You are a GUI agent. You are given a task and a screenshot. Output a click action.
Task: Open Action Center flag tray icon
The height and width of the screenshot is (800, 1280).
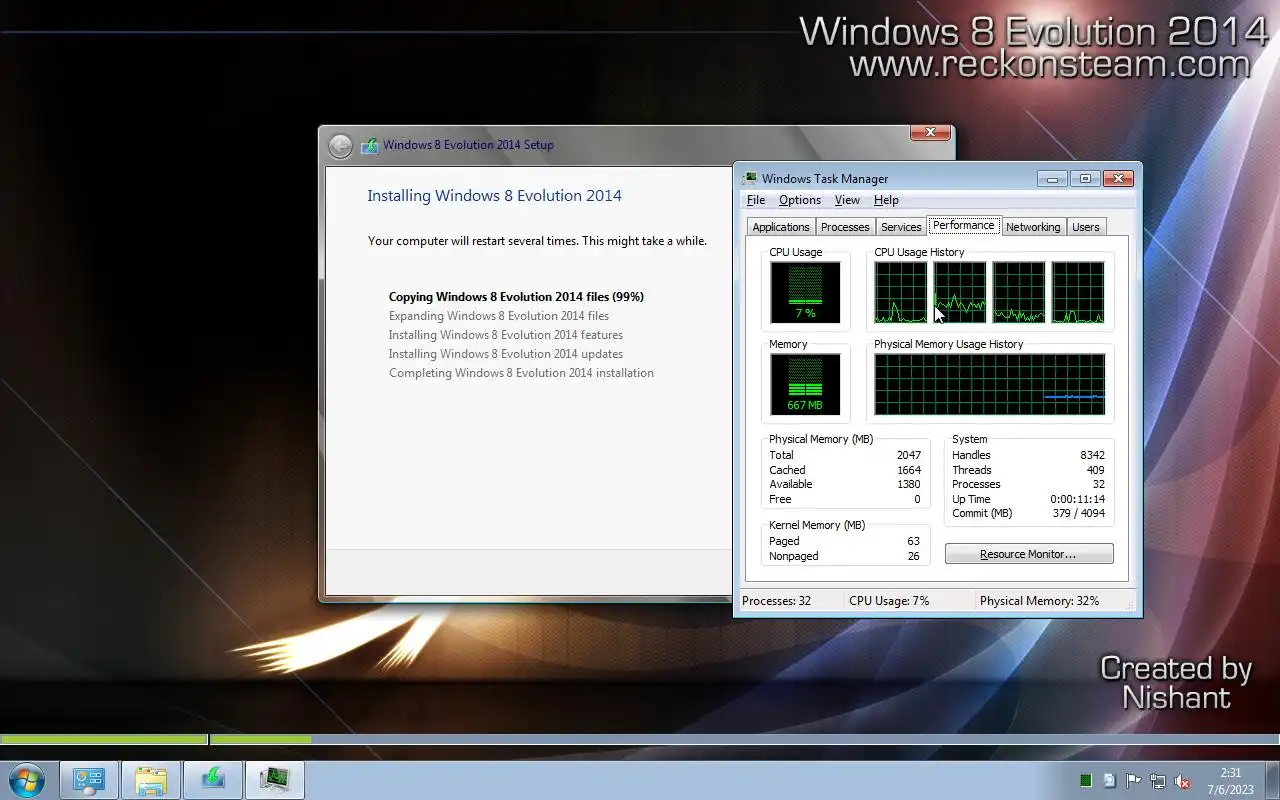tap(1134, 781)
